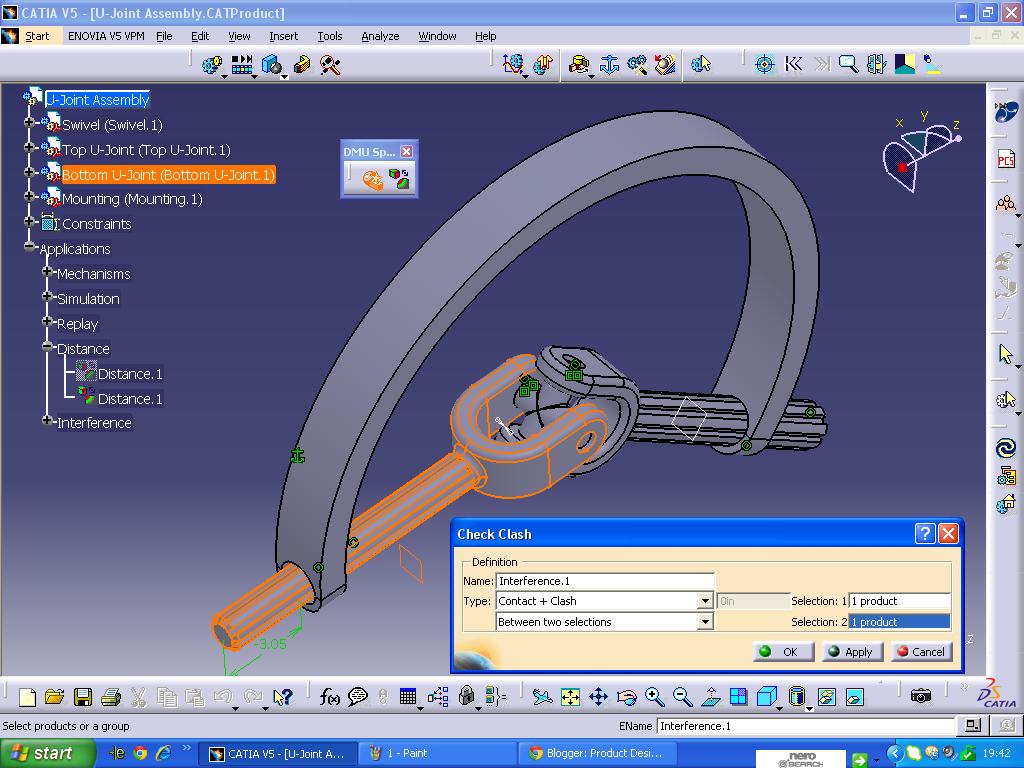Toggle the Isometric View cube icon
Screen dimensions: 1024x768
pos(766,695)
